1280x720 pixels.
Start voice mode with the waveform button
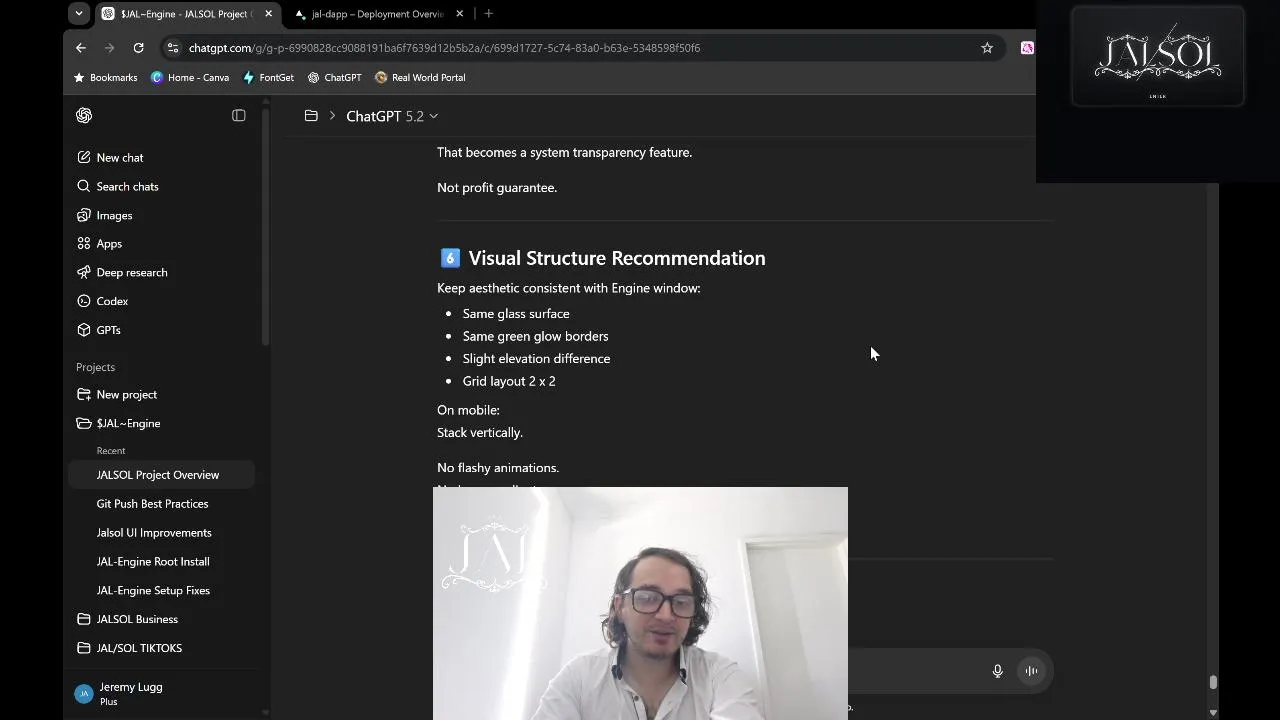click(1031, 671)
